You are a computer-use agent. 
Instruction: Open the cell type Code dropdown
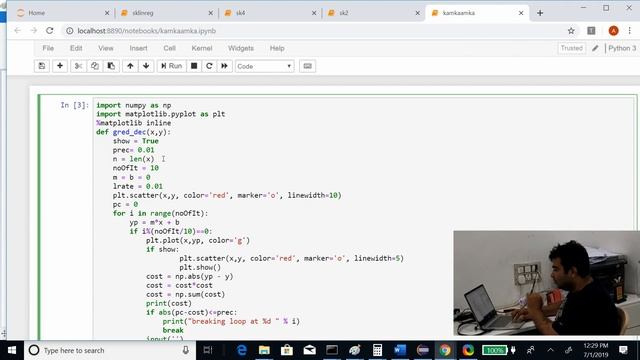[x=264, y=66]
